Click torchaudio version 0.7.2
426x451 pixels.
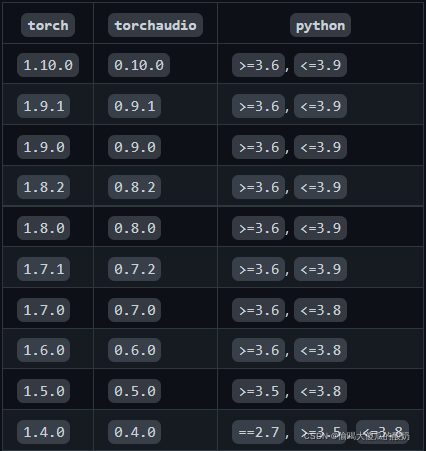tap(135, 269)
